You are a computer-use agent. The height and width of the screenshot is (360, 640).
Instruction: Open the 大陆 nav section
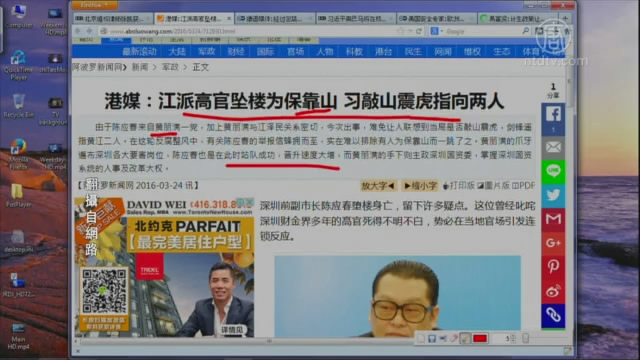pyautogui.click(x=177, y=51)
